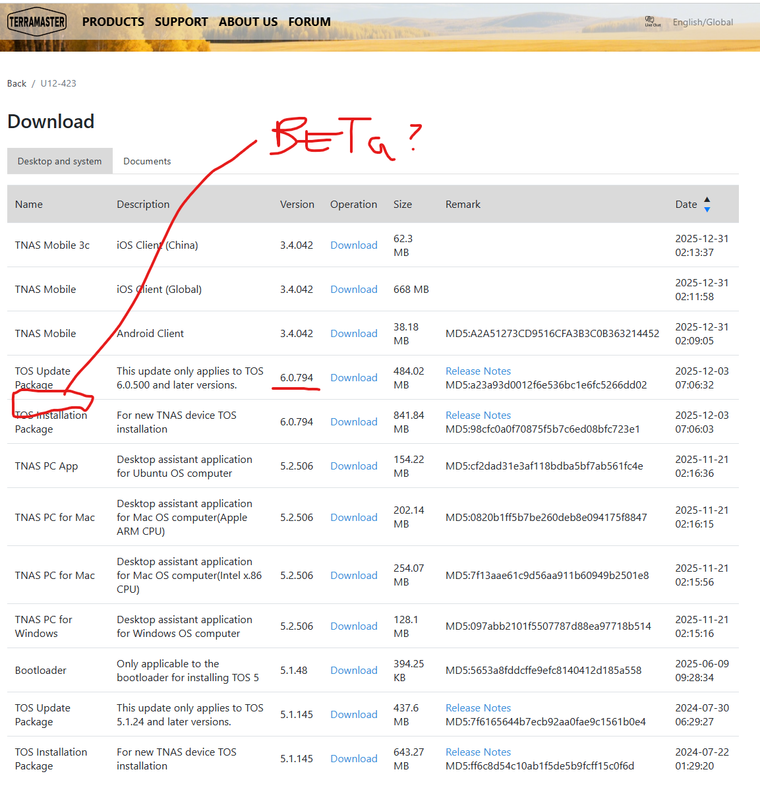This screenshot has height=800, width=760.
Task: Select the TNAS Mobile 3c name cell
Action: point(52,245)
